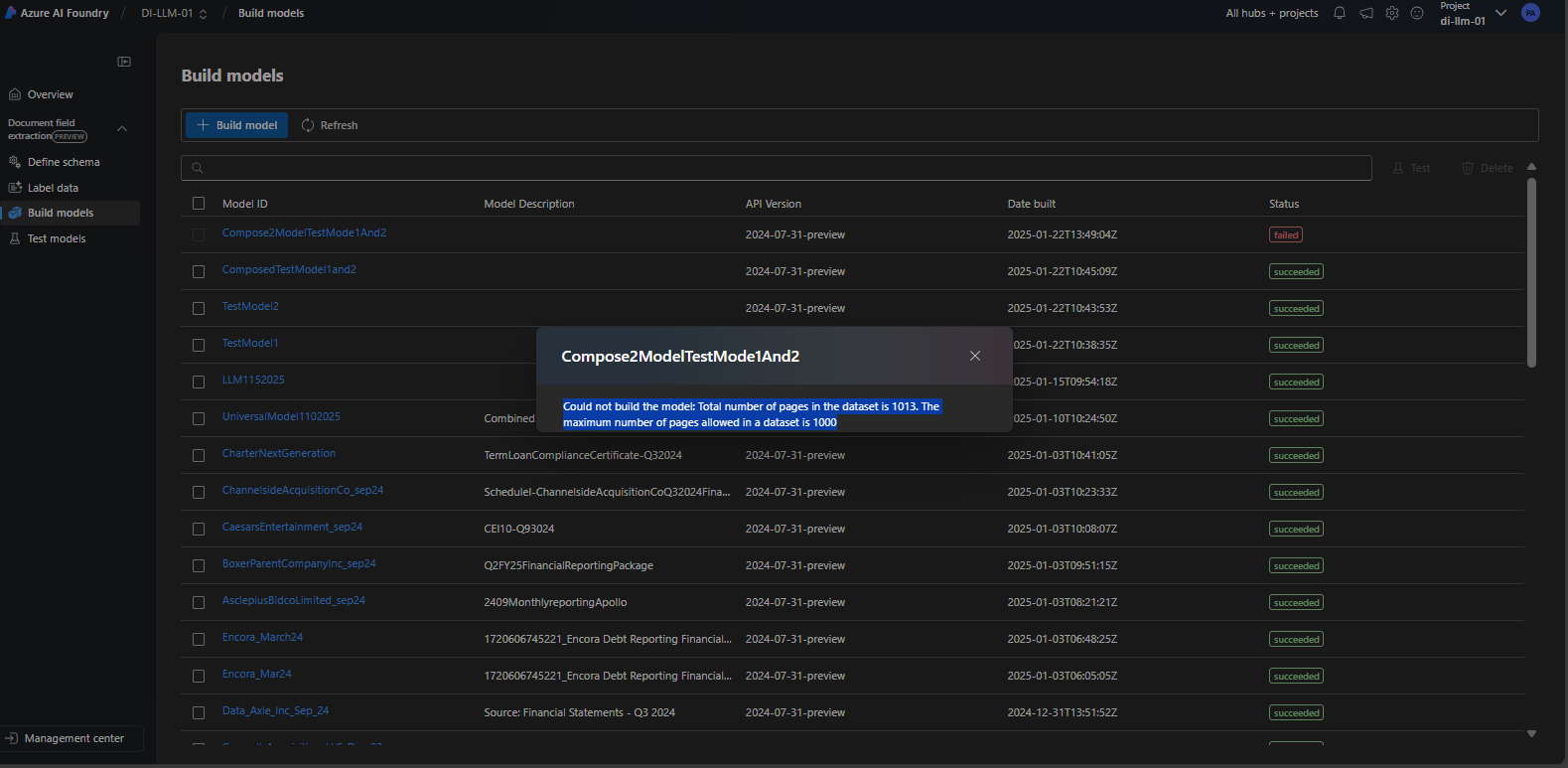The image size is (1568, 768).
Task: Click the model search input field
Action: tap(777, 168)
